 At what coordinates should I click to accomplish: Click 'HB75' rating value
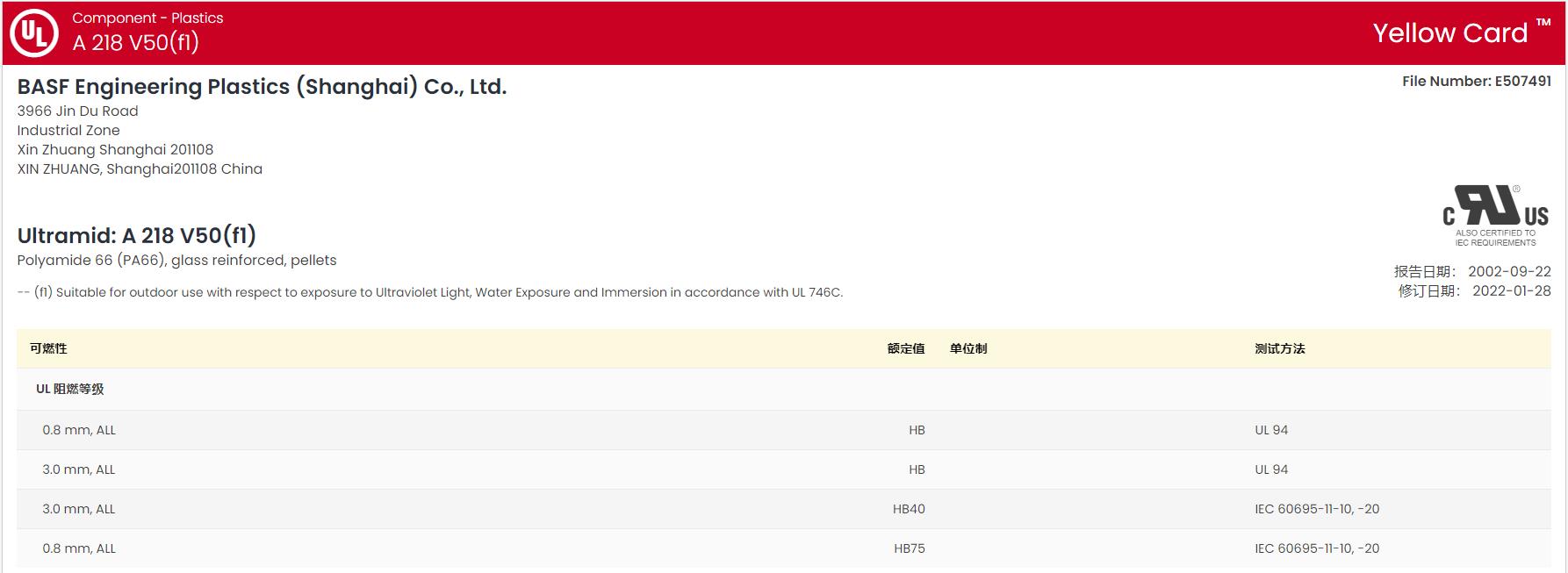pyautogui.click(x=910, y=548)
